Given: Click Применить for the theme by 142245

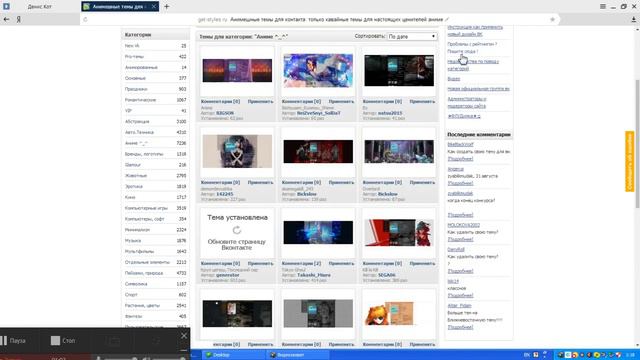Looking at the screenshot, I should pos(260,182).
